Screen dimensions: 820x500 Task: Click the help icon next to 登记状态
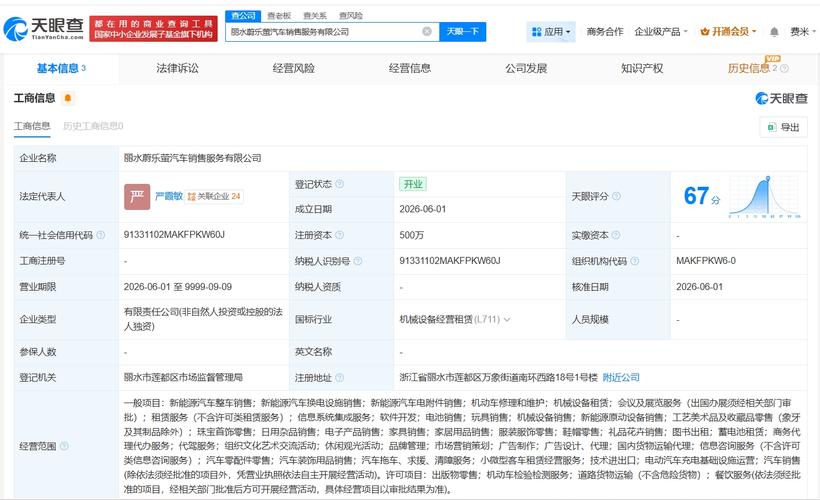pos(339,184)
